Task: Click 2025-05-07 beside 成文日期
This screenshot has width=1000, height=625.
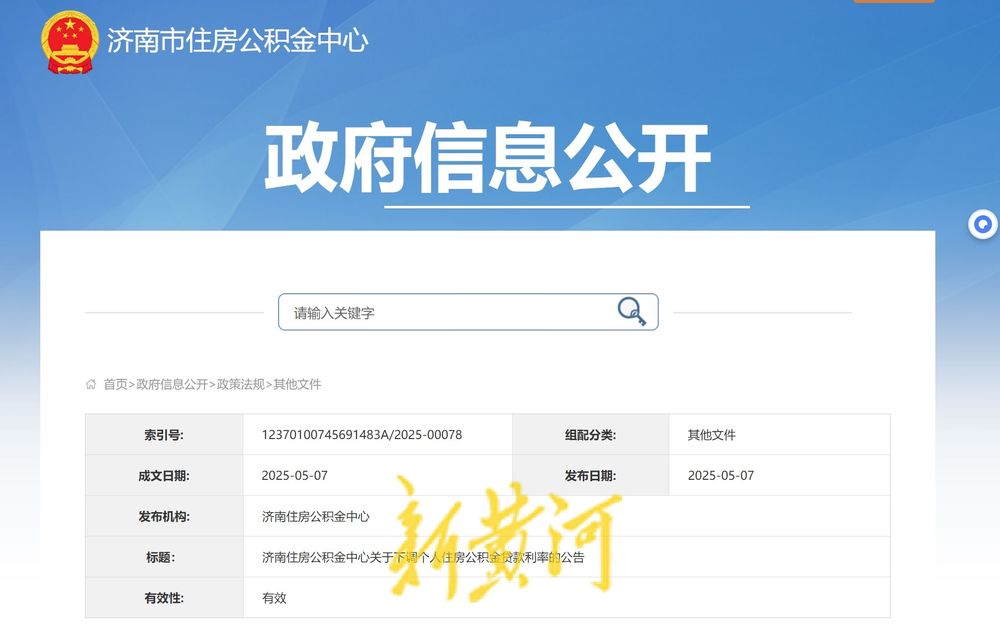Action: pyautogui.click(x=295, y=476)
